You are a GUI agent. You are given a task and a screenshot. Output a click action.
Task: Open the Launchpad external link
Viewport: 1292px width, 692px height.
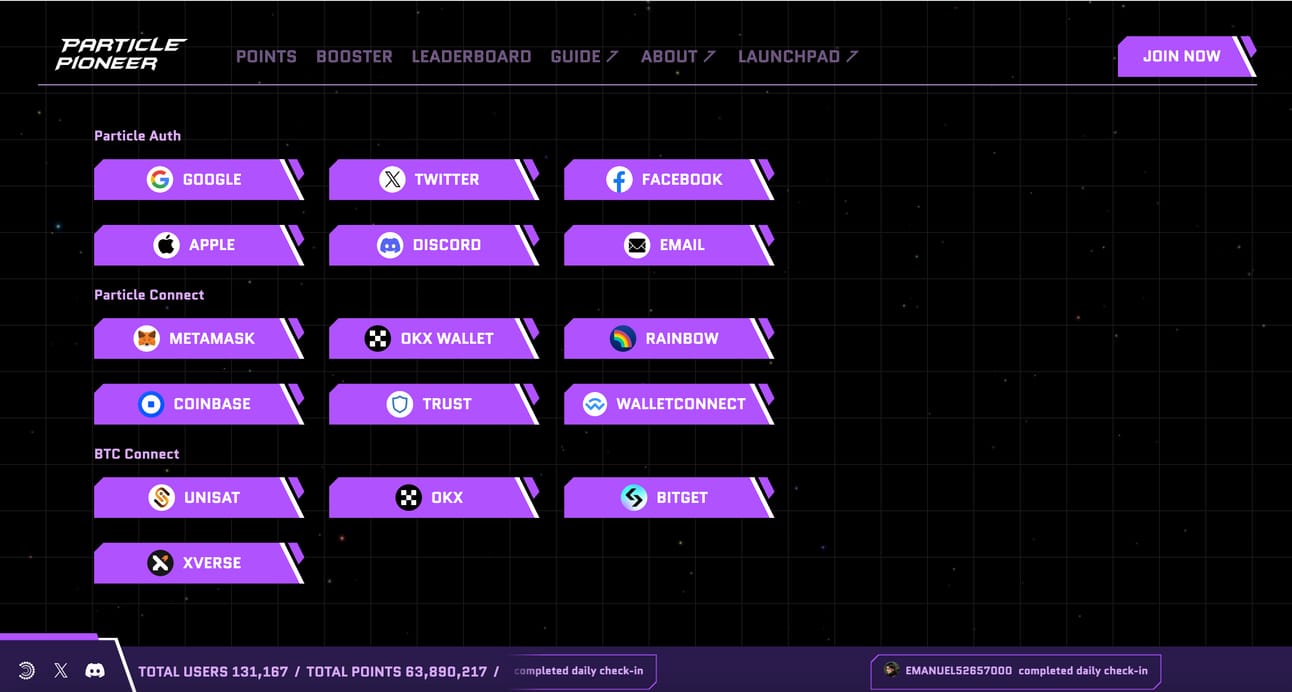coord(798,57)
